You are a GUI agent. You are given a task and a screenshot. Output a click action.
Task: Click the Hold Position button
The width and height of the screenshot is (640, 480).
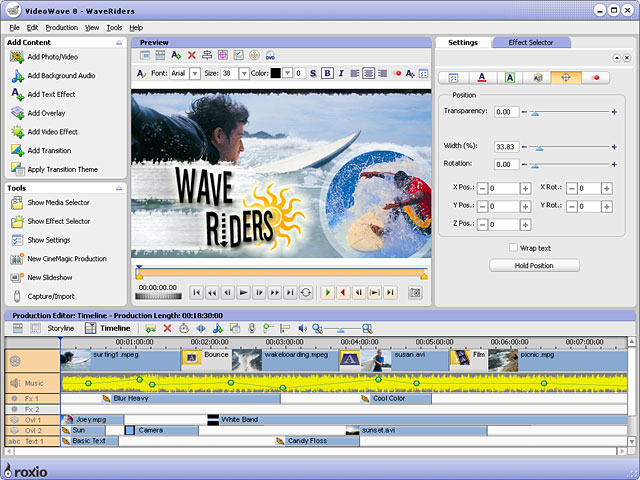point(534,265)
